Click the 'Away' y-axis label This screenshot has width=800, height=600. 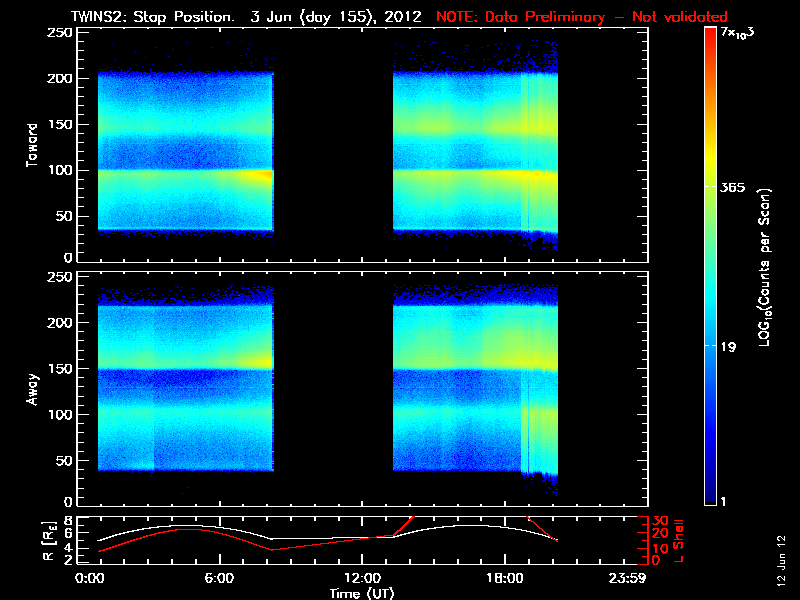[x=32, y=389]
